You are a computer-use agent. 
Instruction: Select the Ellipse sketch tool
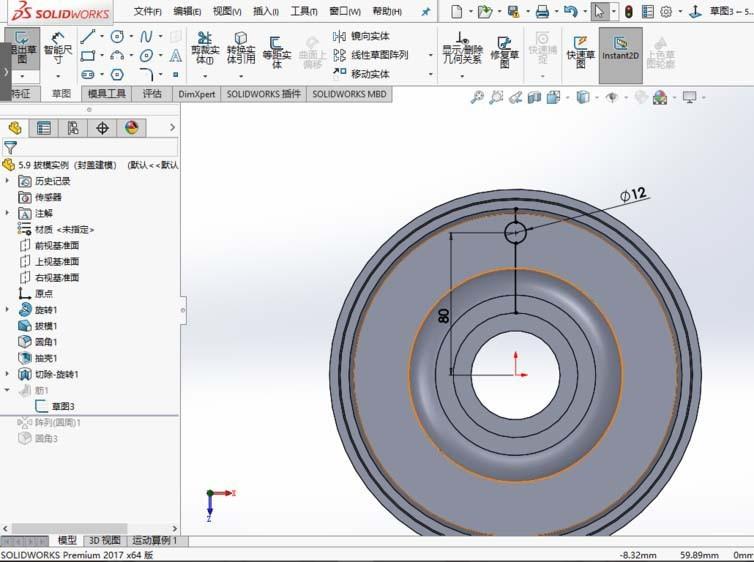click(146, 56)
